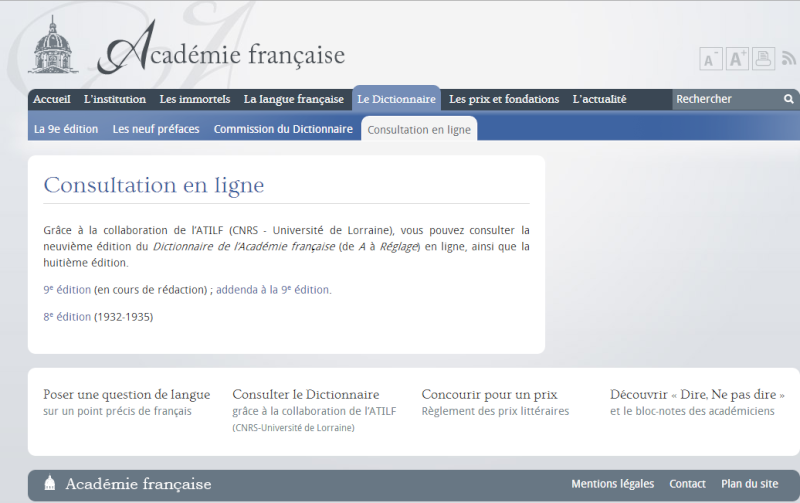800x503 pixels.
Task: Open La langue française menu
Action: pyautogui.click(x=293, y=99)
